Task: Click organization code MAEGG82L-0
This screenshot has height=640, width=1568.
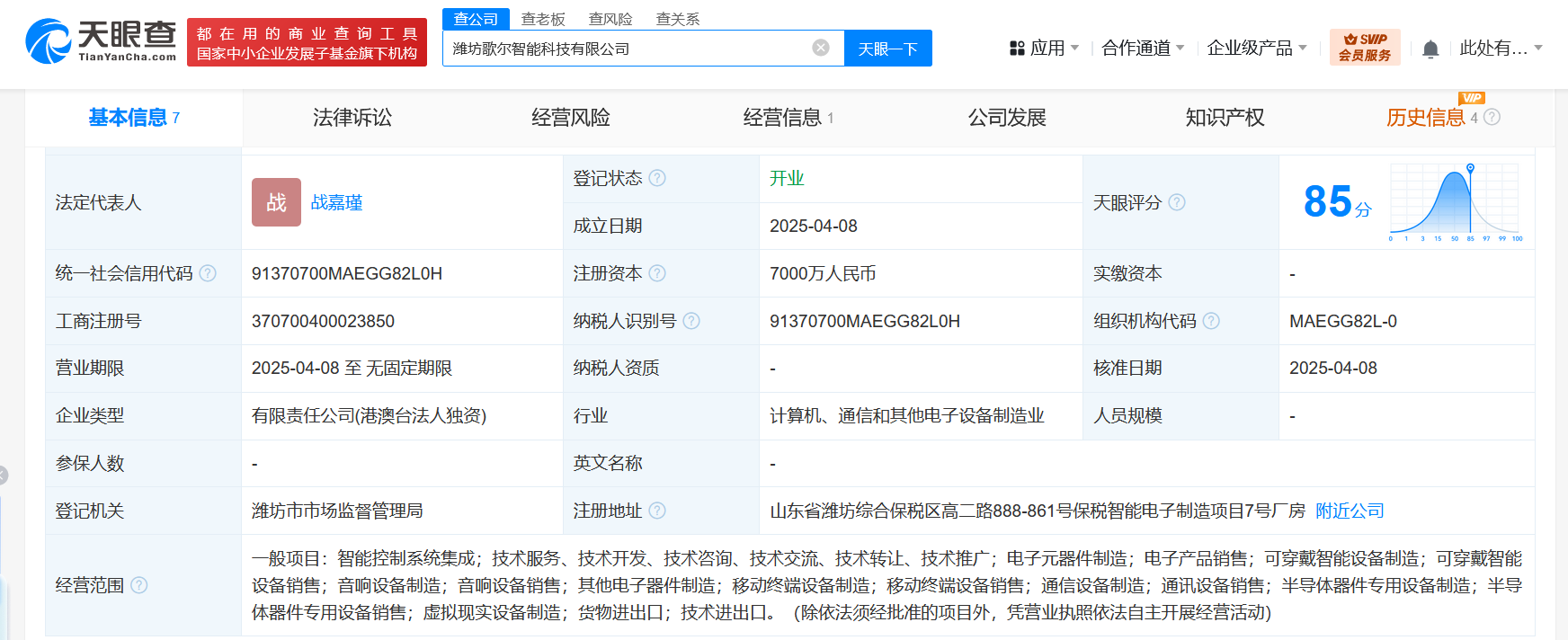Action: point(1343,321)
